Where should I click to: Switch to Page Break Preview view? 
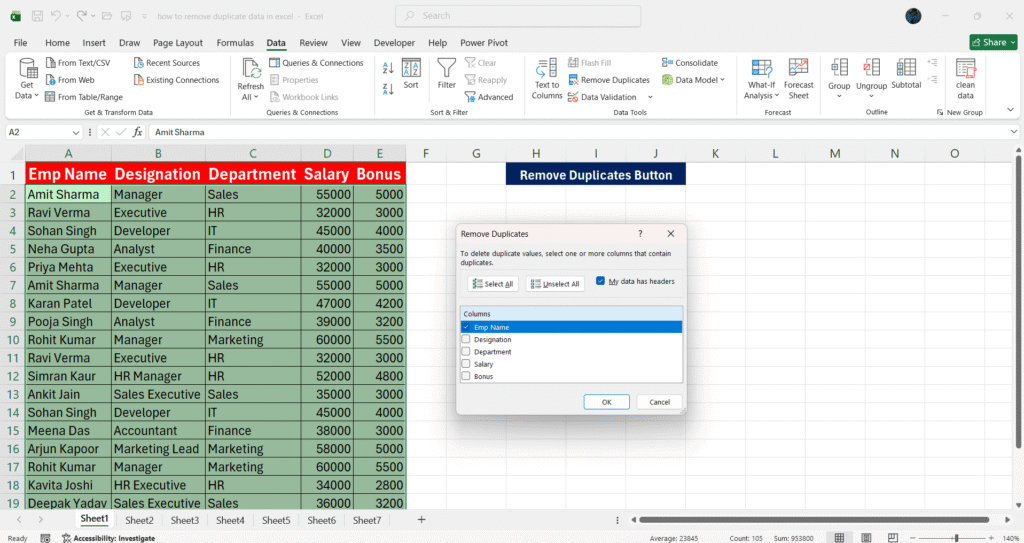coord(893,538)
